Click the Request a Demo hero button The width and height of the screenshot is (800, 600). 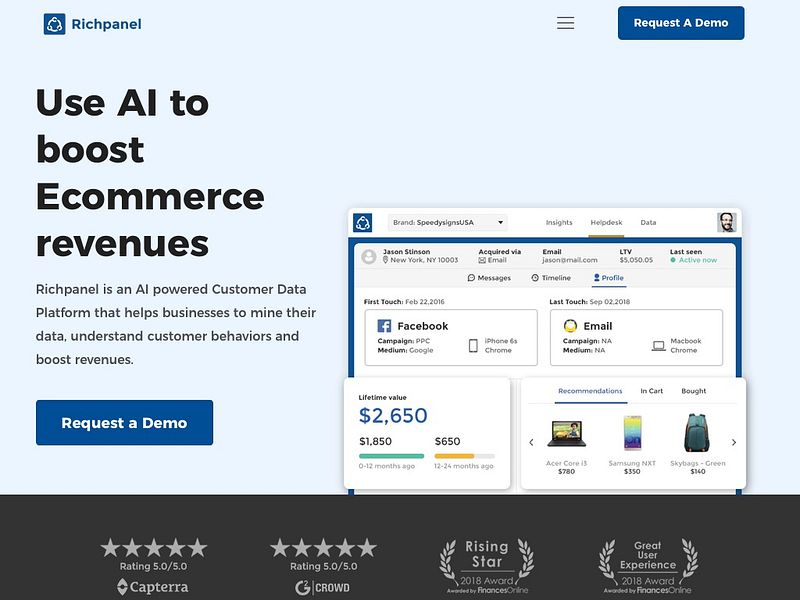pos(124,422)
